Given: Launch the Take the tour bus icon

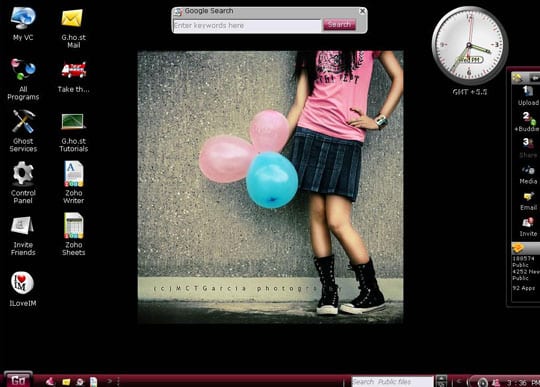Looking at the screenshot, I should coord(73,76).
